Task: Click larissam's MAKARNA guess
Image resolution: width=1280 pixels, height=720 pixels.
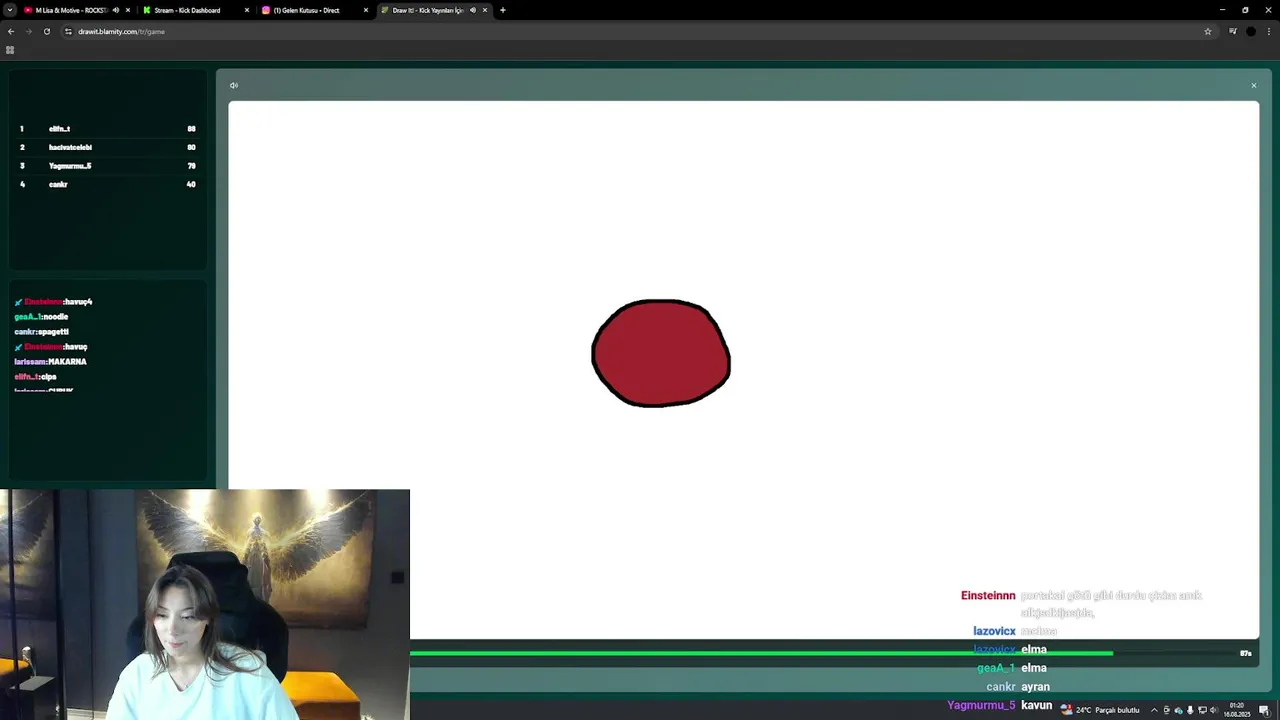Action: pos(50,362)
